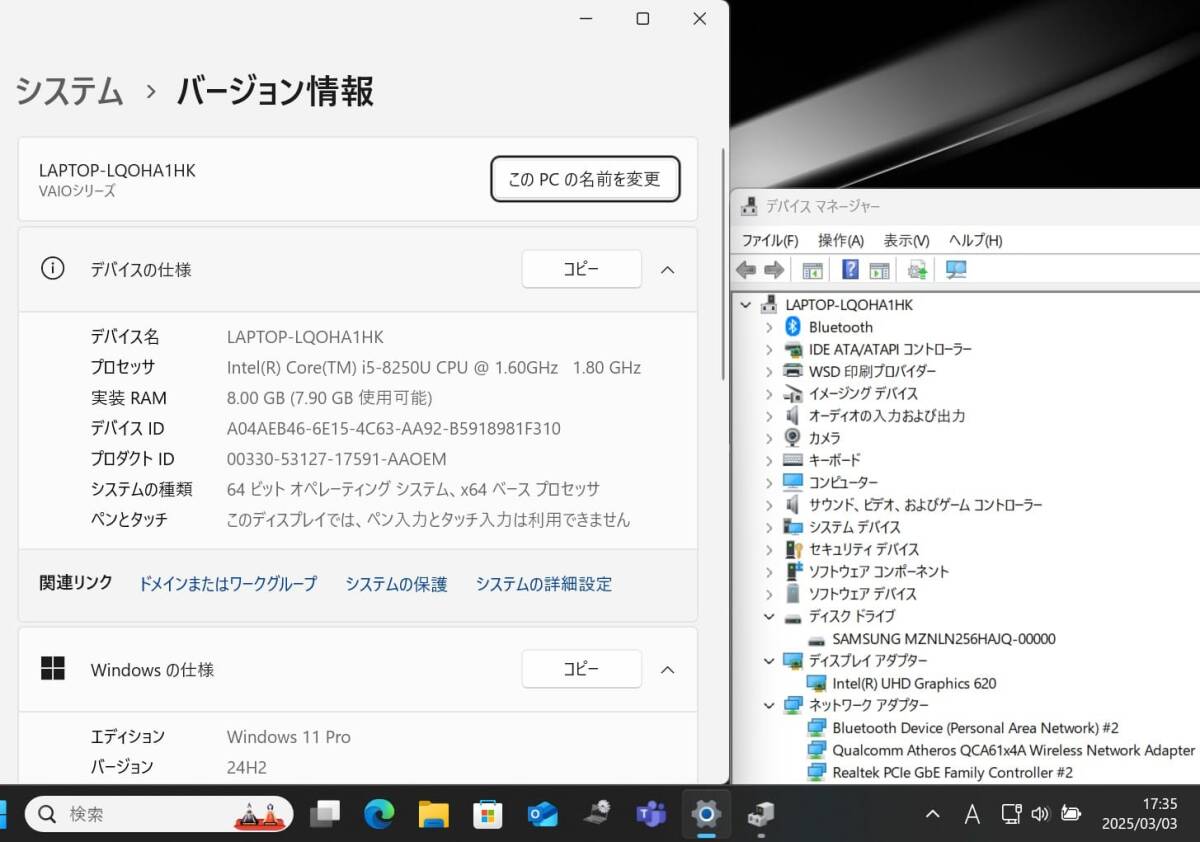Open Device Manager help via the question mark icon
The width and height of the screenshot is (1200, 842).
coord(849,269)
